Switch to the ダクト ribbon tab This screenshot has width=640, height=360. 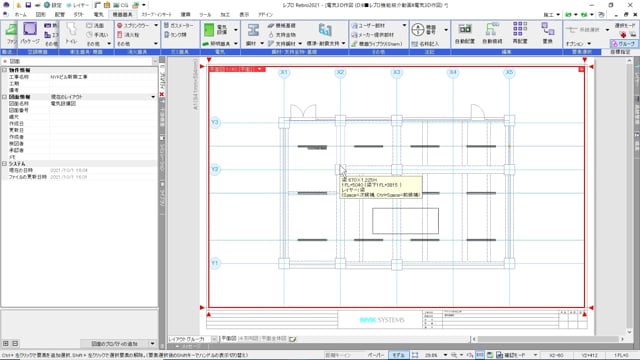(78, 14)
